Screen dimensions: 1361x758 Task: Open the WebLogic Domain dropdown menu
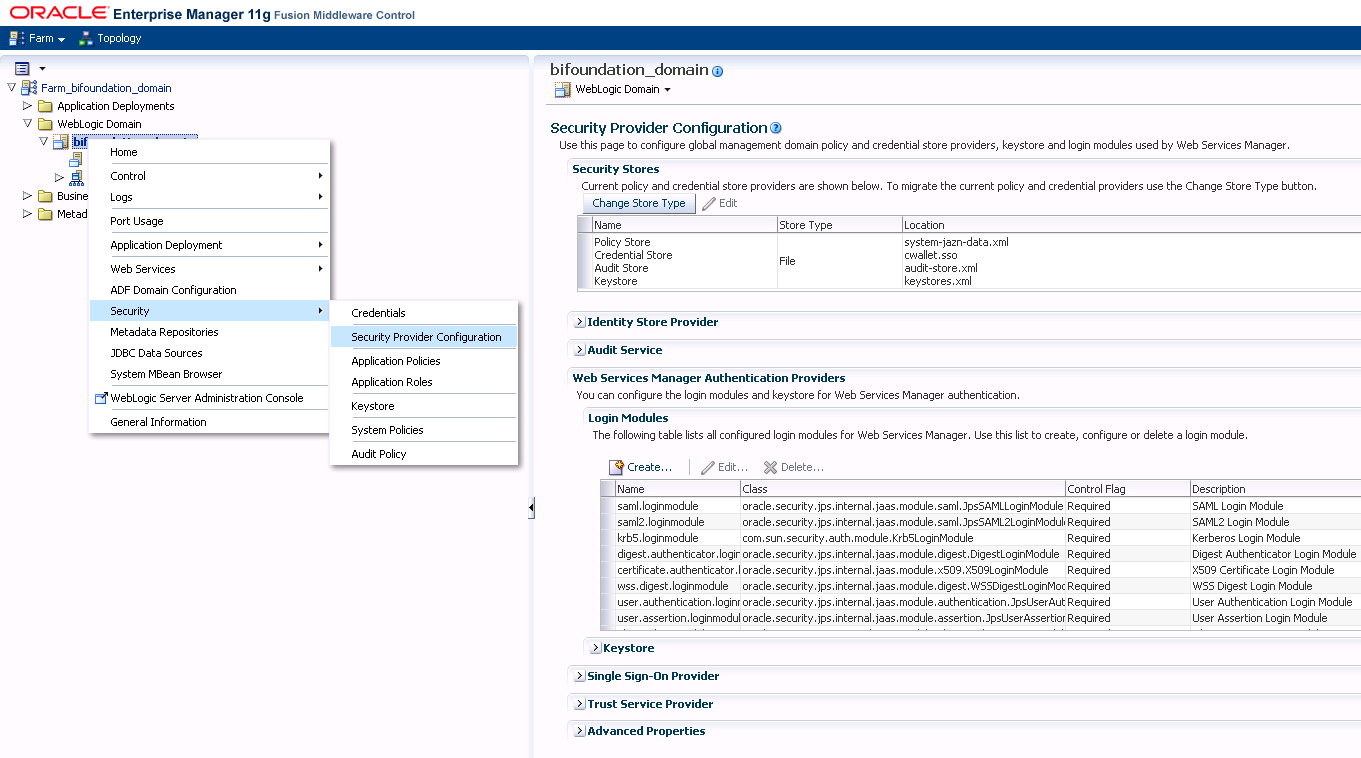pyautogui.click(x=614, y=89)
